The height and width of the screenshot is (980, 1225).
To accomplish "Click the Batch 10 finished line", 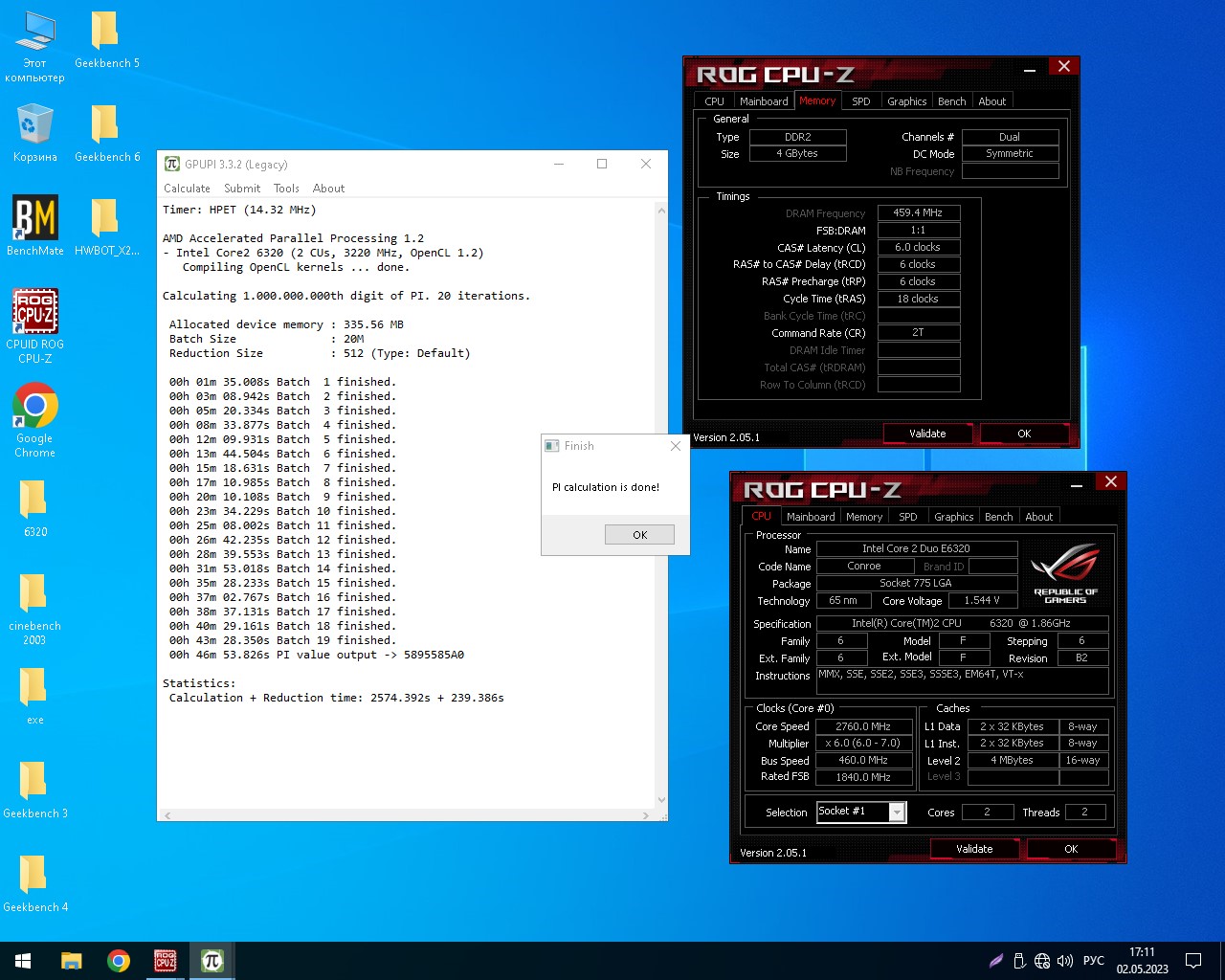I will [x=282, y=511].
